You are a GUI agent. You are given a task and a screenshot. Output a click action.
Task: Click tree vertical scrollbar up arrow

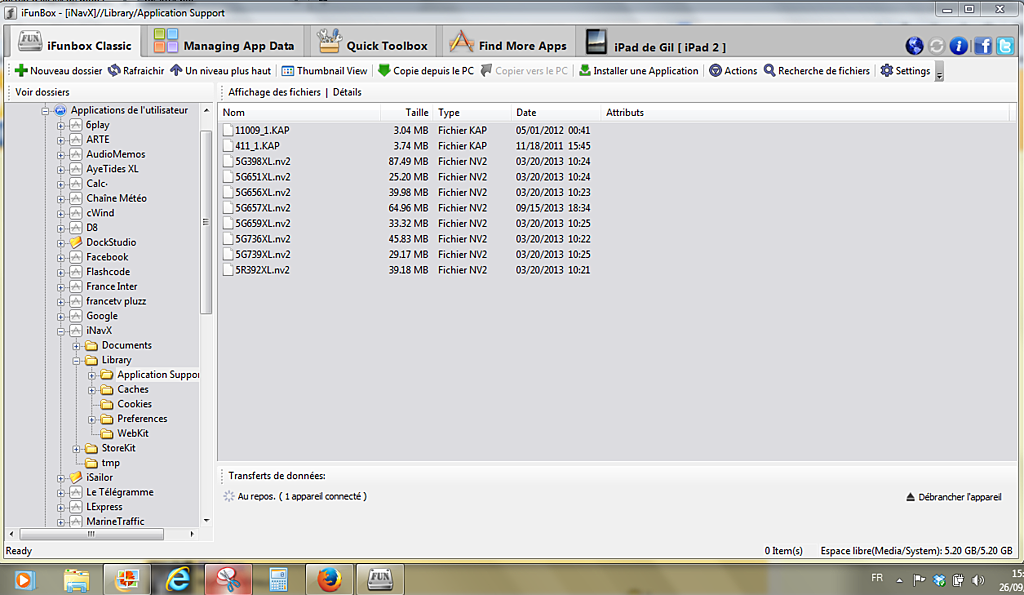206,110
